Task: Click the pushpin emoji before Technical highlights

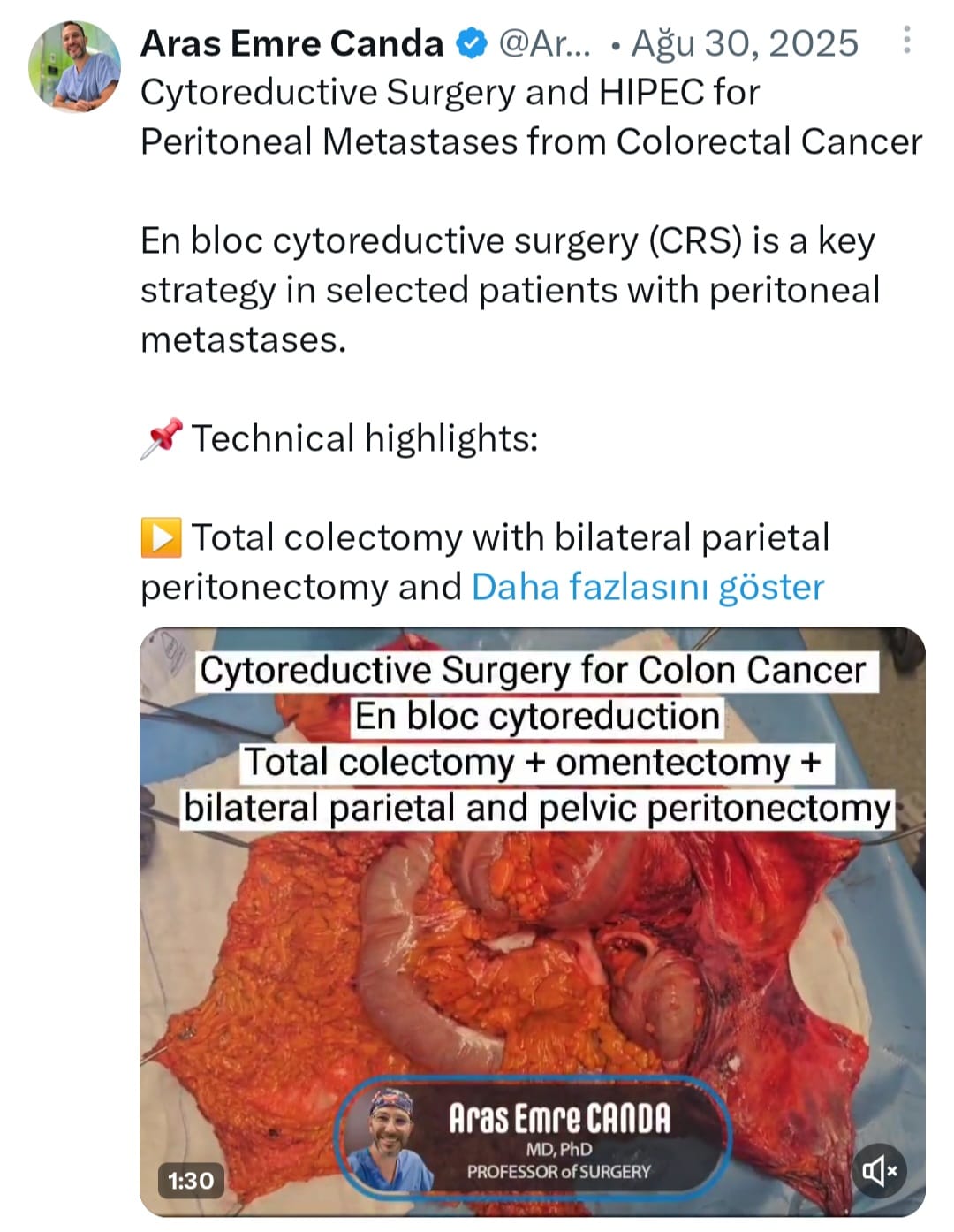Action: coord(161,438)
